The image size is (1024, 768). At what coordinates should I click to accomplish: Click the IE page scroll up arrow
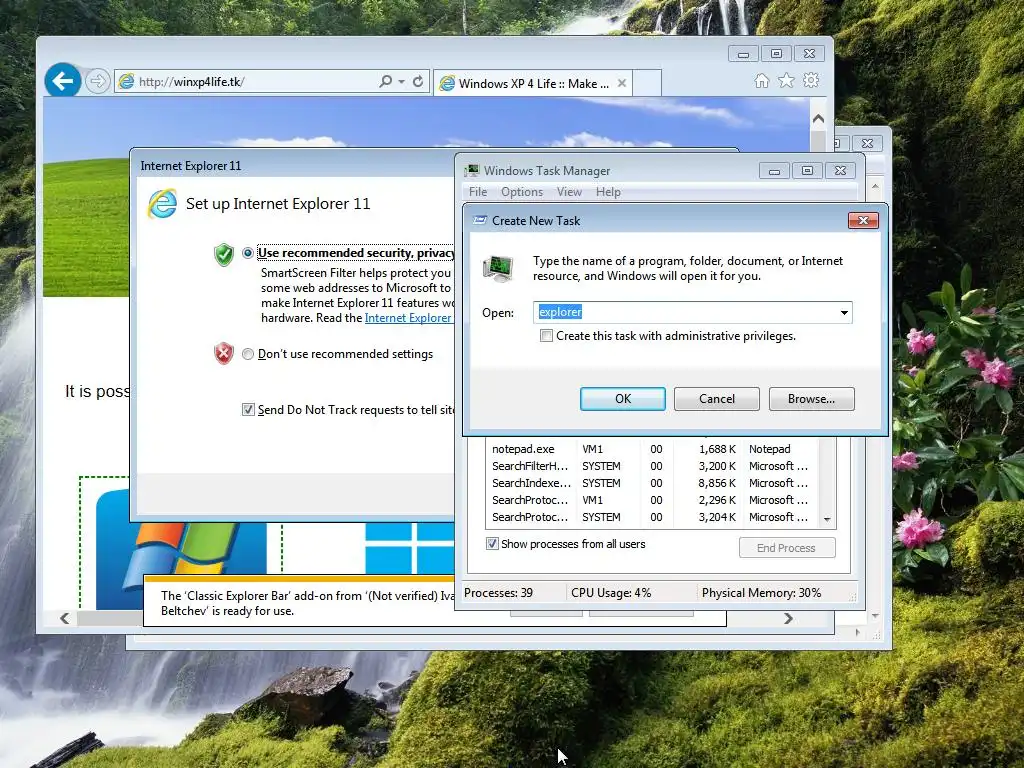818,119
